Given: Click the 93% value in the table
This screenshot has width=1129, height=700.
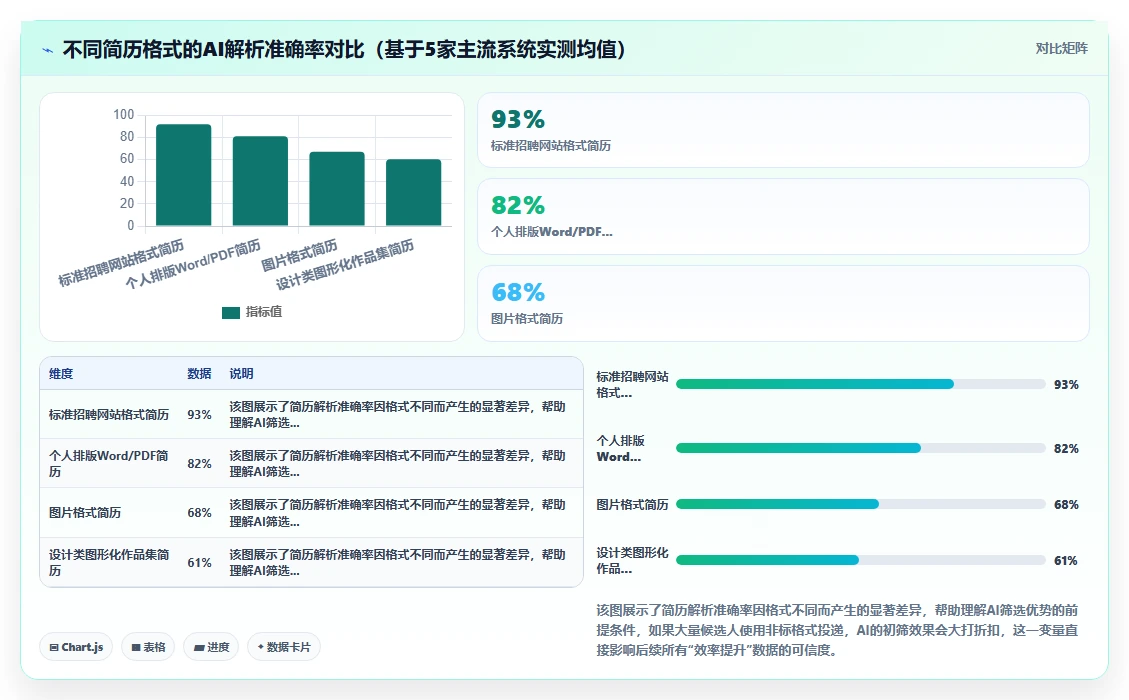Looking at the screenshot, I should (199, 414).
